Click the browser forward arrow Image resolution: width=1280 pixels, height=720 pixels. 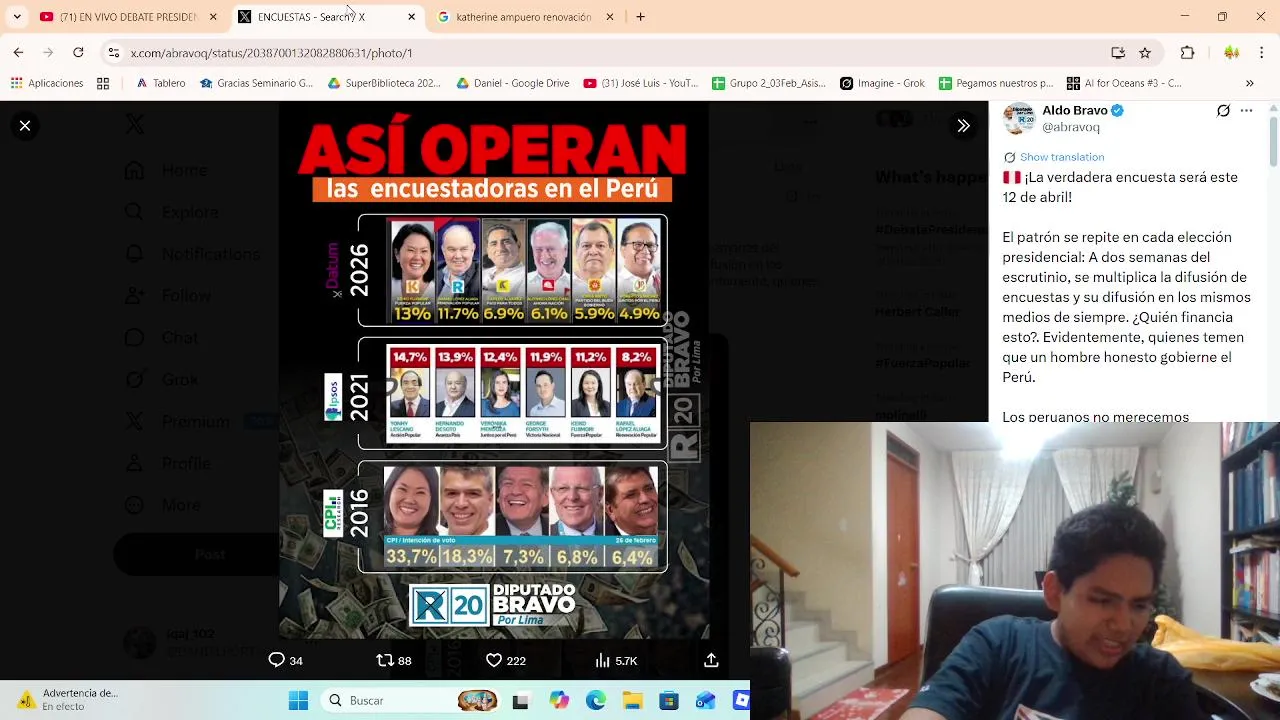pyautogui.click(x=48, y=53)
